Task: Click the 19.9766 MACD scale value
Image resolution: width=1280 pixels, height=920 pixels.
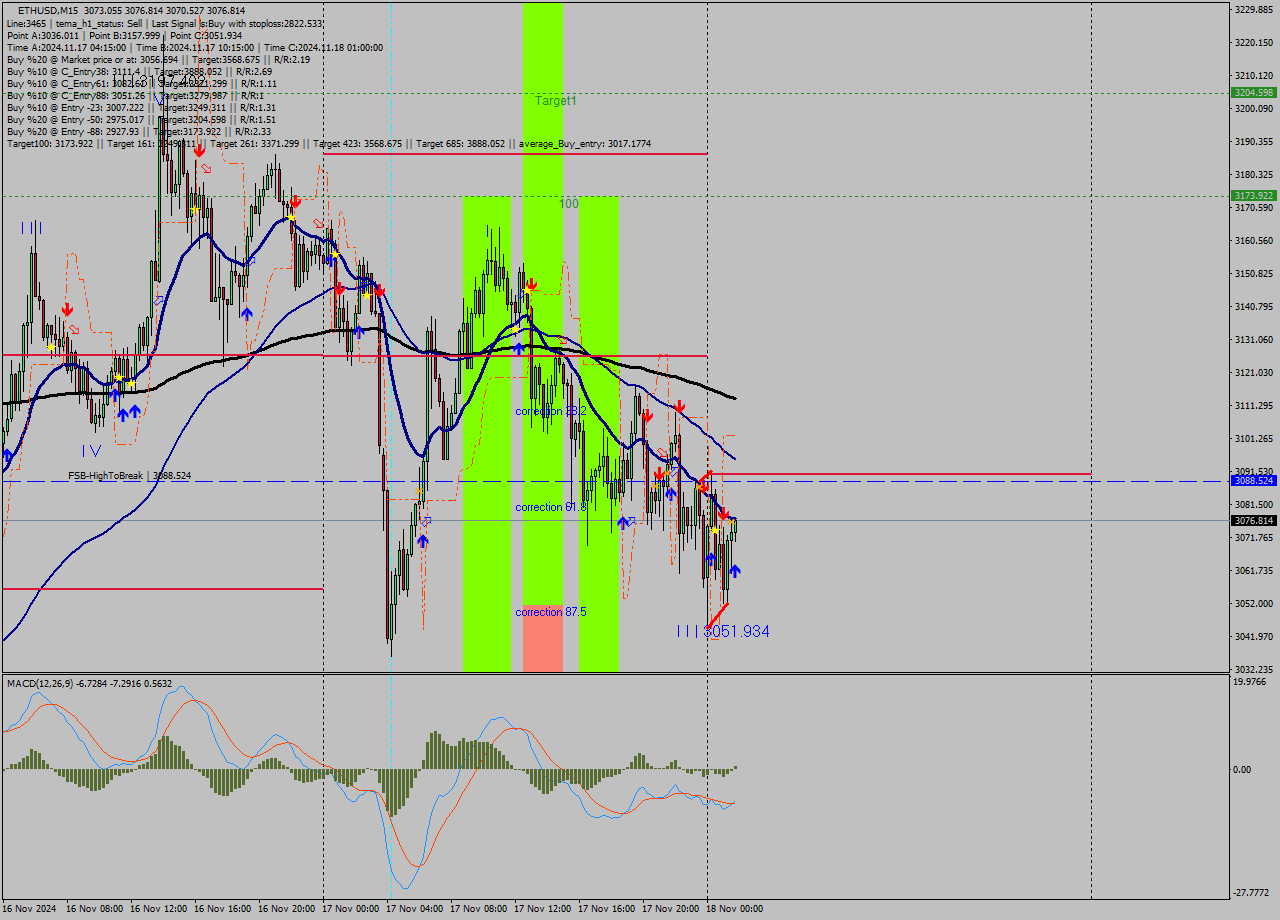Action: click(x=1250, y=682)
